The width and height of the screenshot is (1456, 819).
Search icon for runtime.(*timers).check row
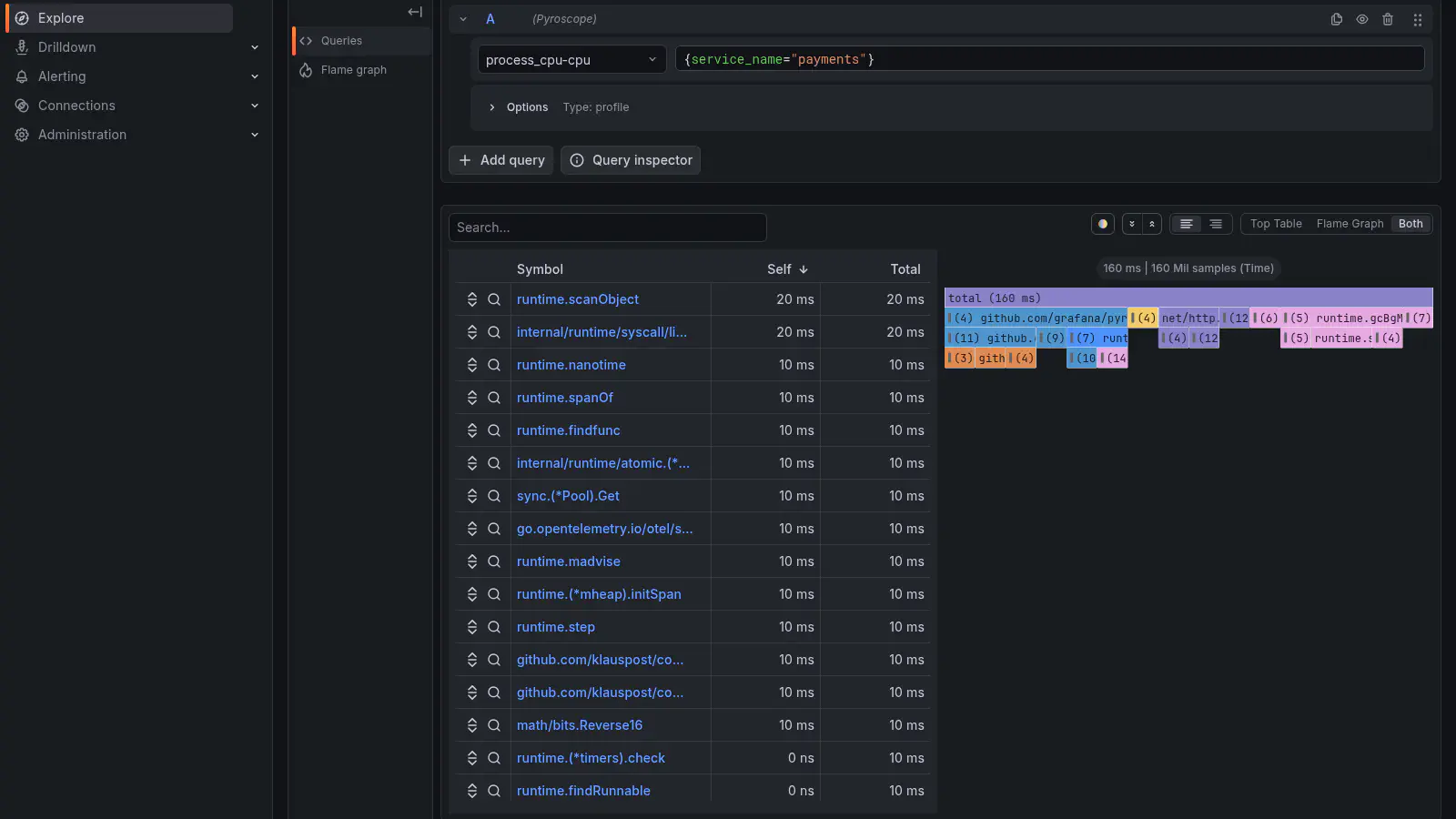494,758
